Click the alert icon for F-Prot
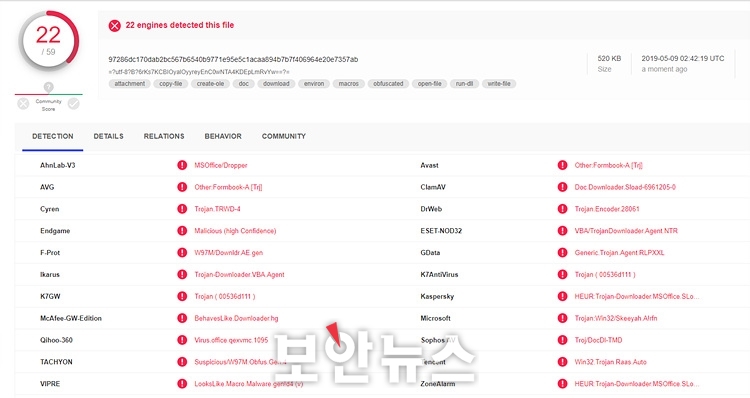Screen dimensions: 750x398 click(182, 253)
